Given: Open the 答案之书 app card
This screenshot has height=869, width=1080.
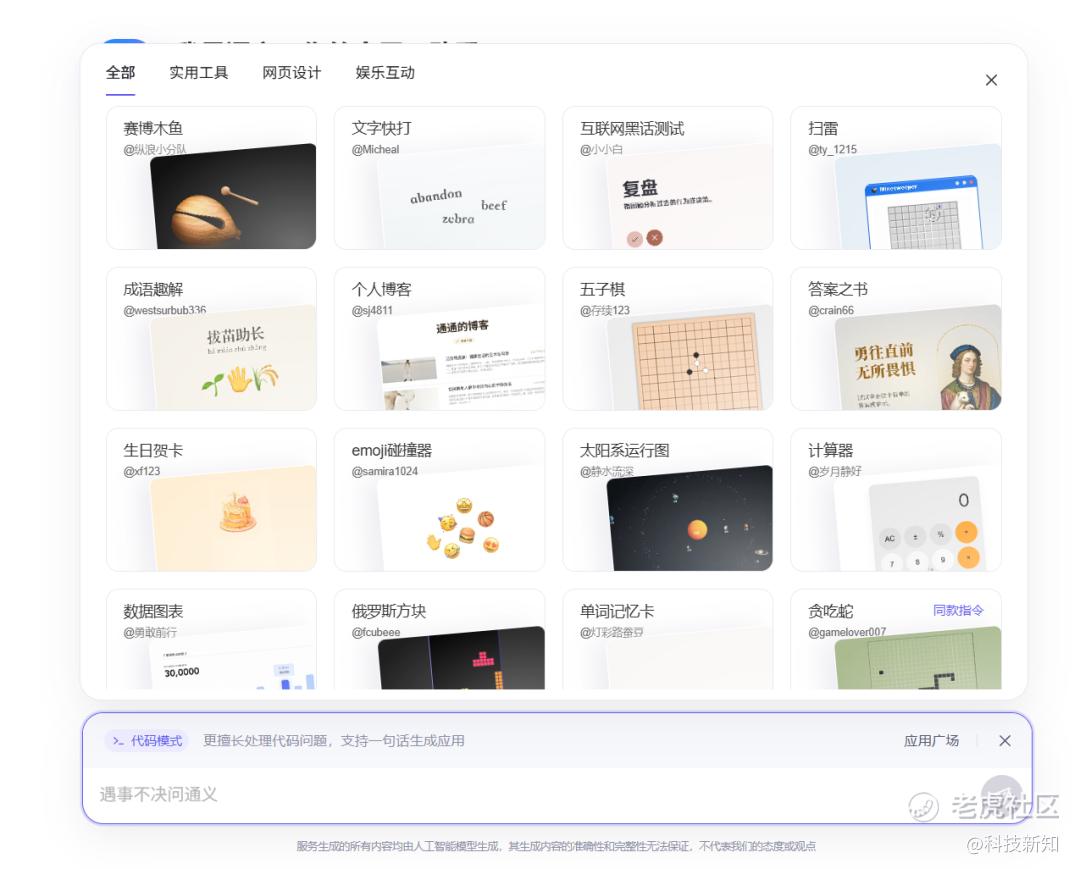Looking at the screenshot, I should 896,339.
